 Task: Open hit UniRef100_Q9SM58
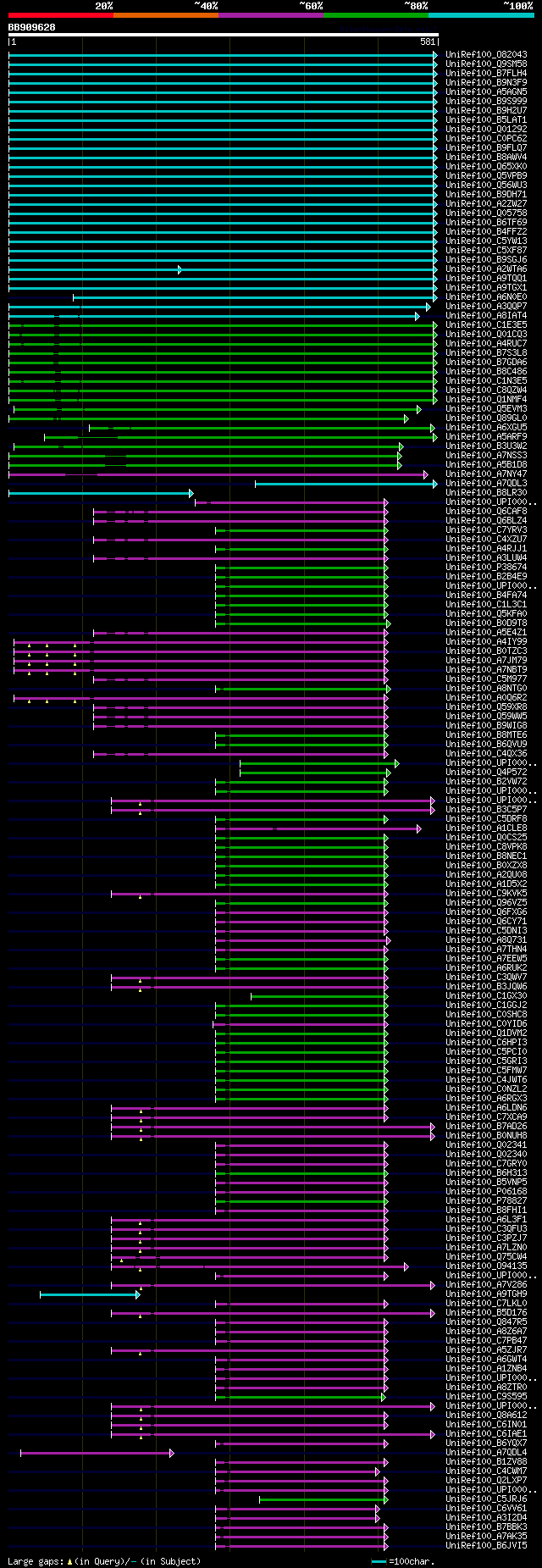pos(486,64)
